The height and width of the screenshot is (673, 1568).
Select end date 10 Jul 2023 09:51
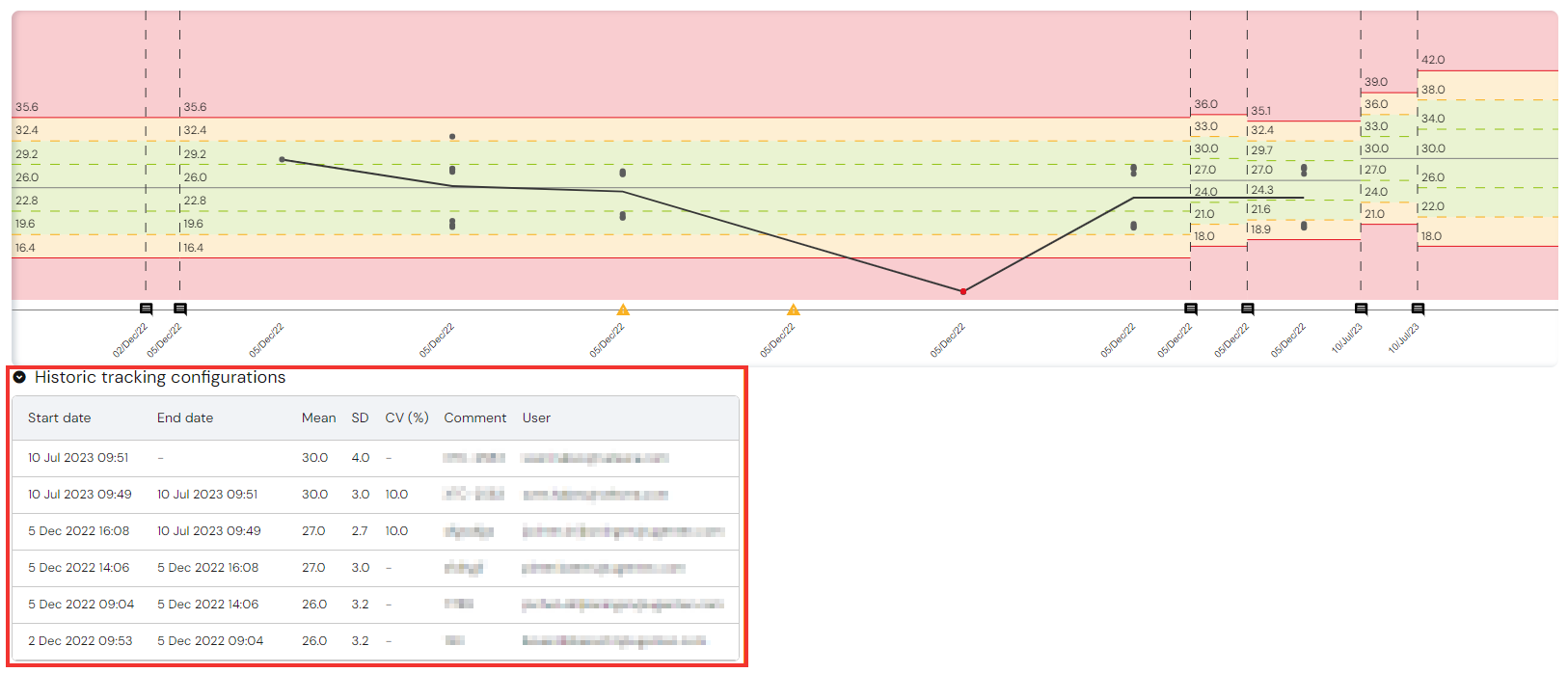point(207,495)
